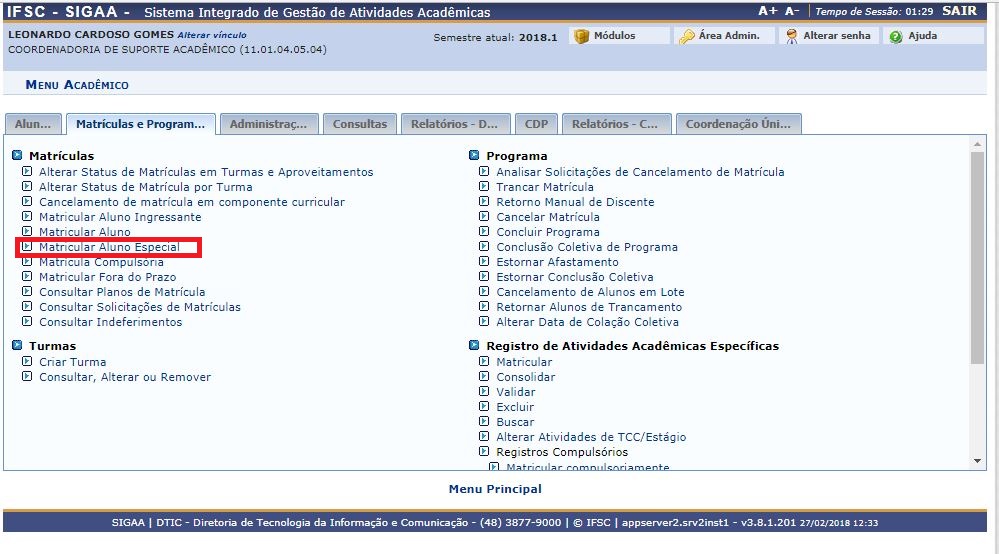Open the CDP tab

click(536, 124)
